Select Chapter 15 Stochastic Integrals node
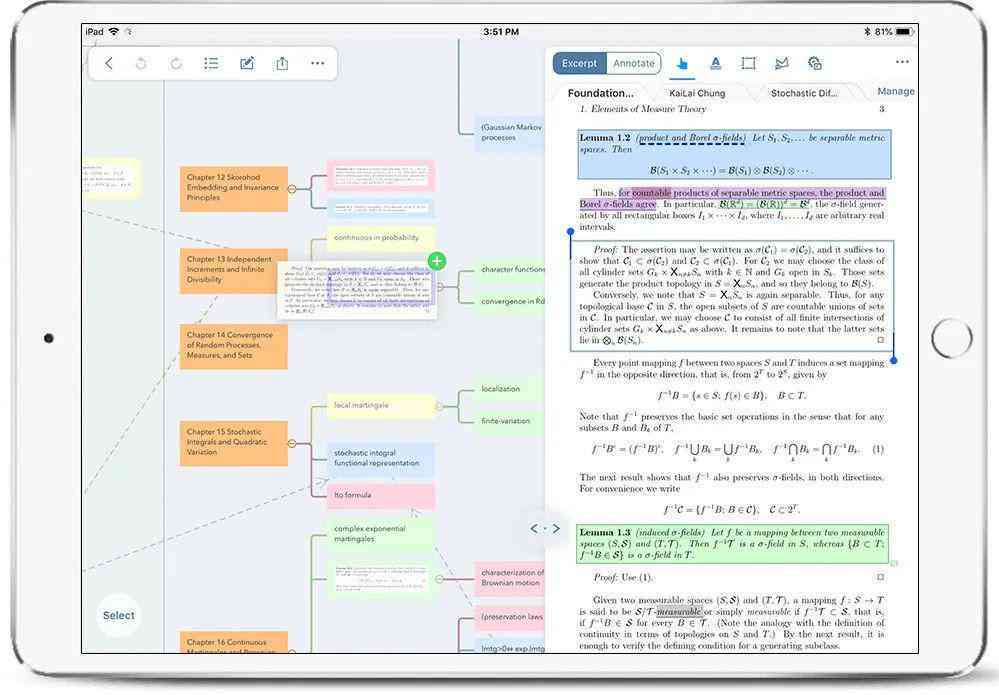 tap(233, 443)
